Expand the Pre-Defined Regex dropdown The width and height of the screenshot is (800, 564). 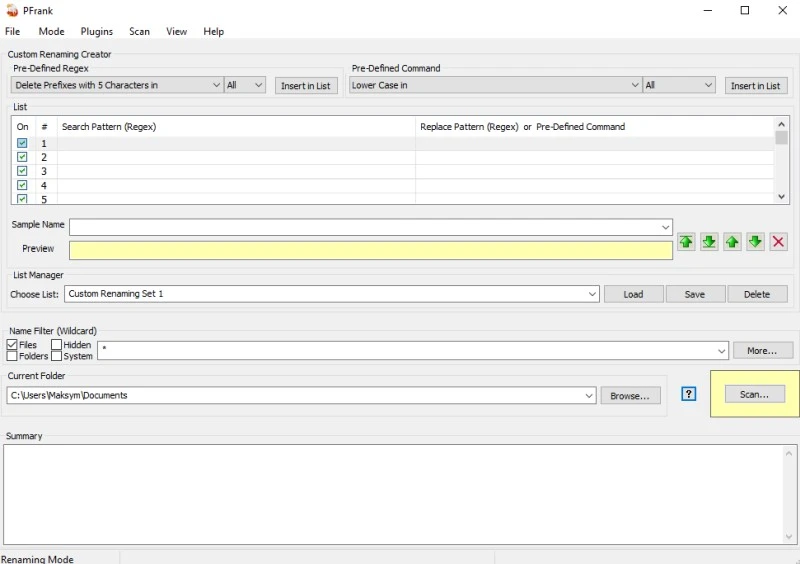[216, 86]
